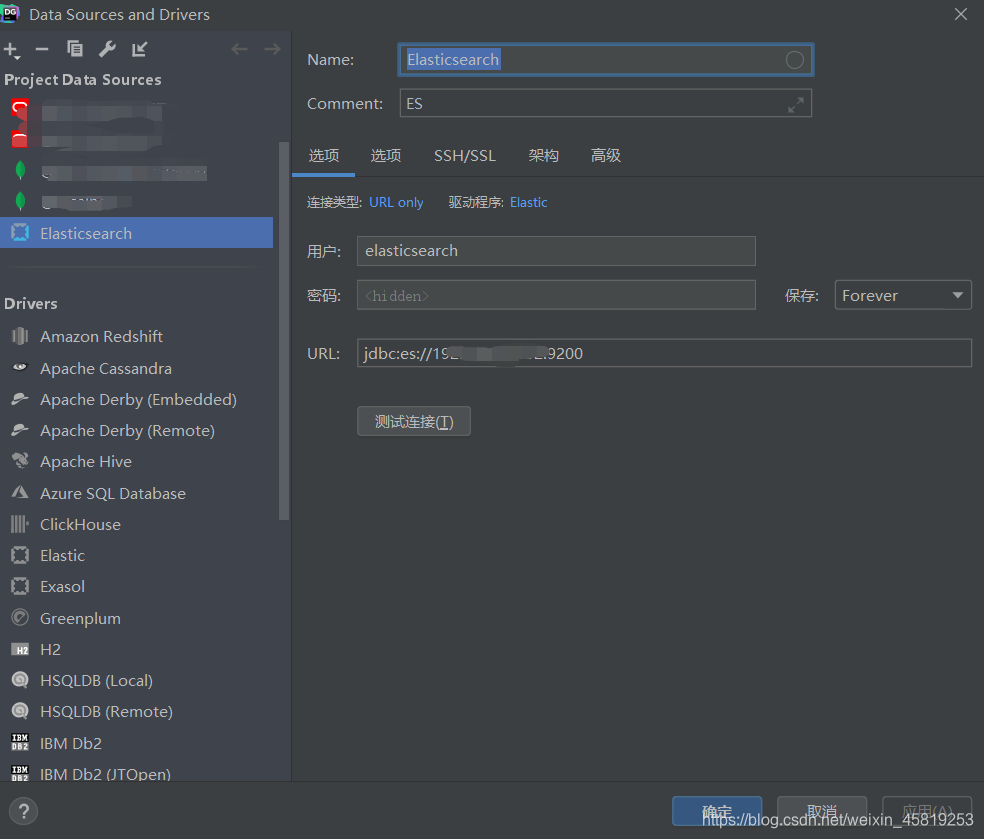Click the HSQLDB (Local) driver icon
The image size is (984, 839).
(x=20, y=680)
